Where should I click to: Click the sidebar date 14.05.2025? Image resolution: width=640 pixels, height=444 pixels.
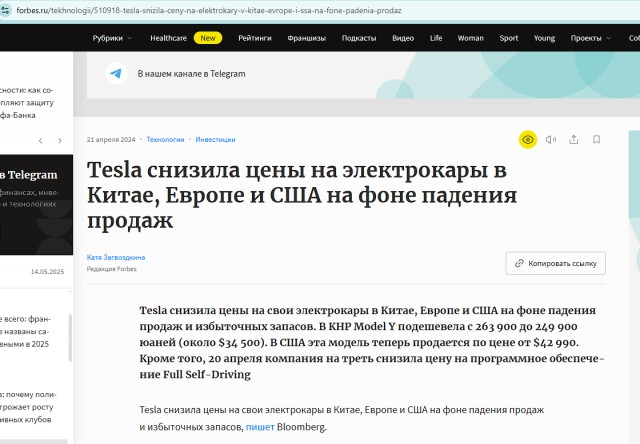pos(47,272)
